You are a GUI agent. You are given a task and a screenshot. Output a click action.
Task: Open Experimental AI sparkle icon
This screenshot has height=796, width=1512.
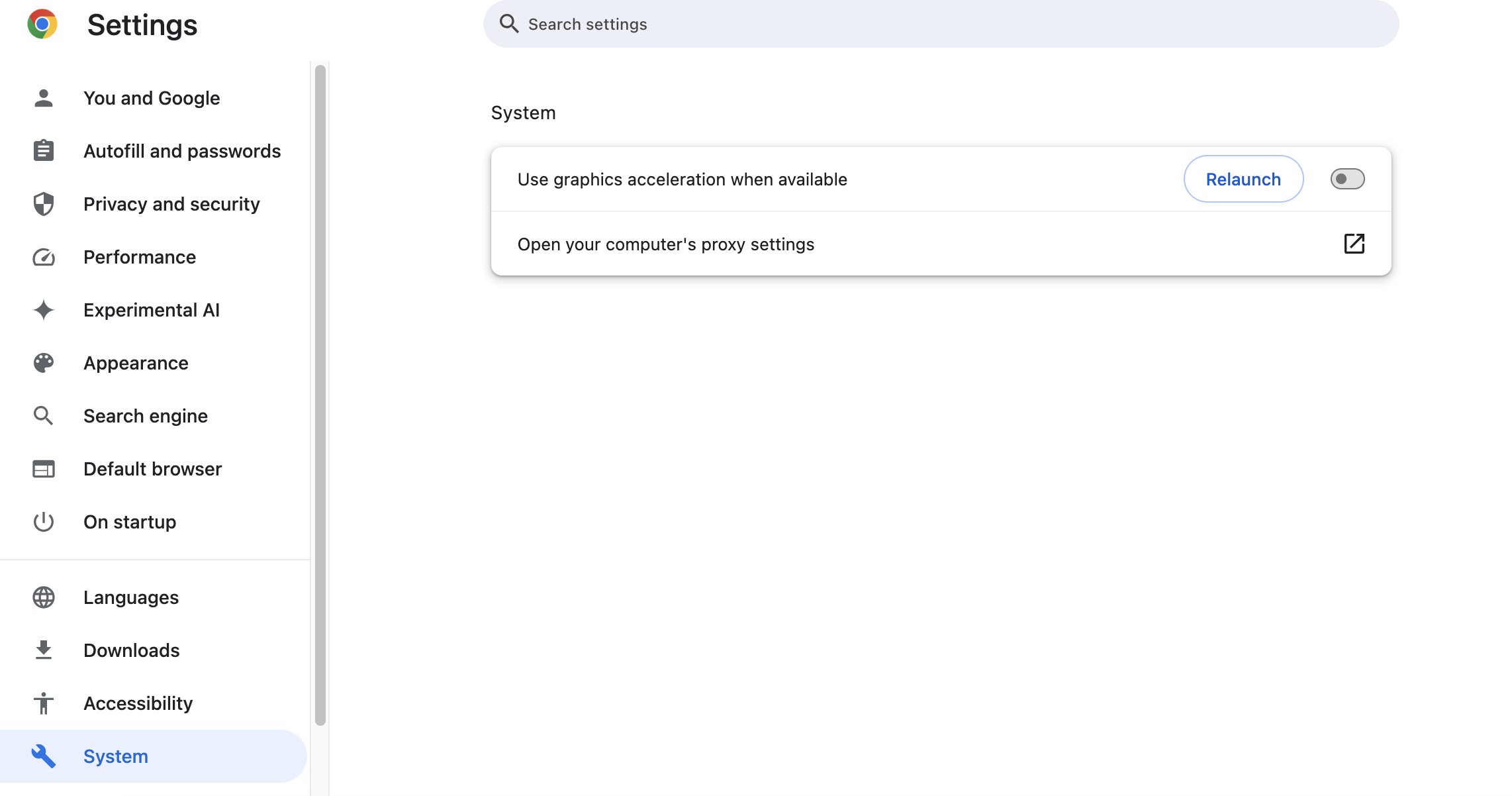(44, 310)
